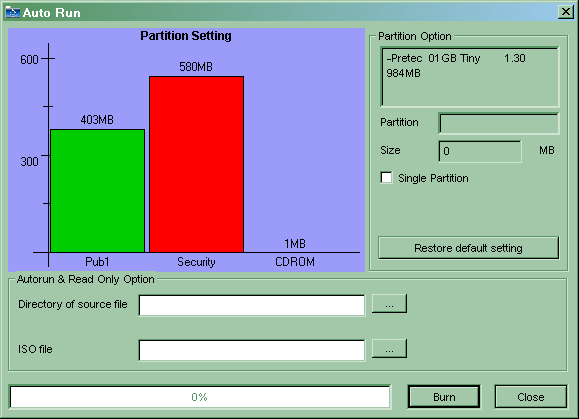The width and height of the screenshot is (579, 419).
Task: Close the Auto Run window
Action: 565,12
